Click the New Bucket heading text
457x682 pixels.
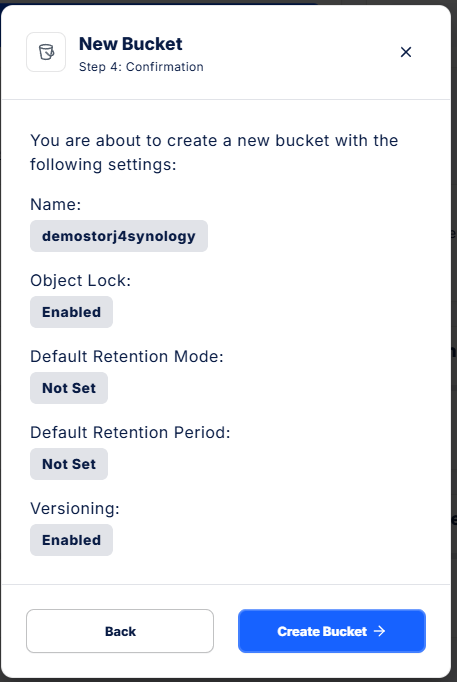130,44
